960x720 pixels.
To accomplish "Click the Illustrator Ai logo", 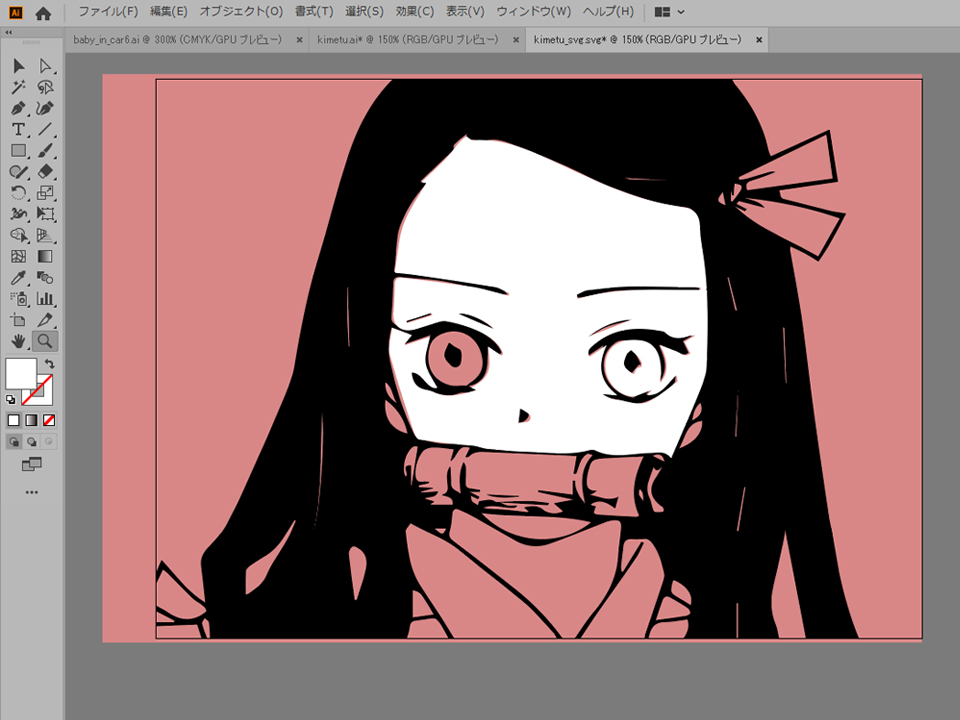I will click(x=16, y=12).
